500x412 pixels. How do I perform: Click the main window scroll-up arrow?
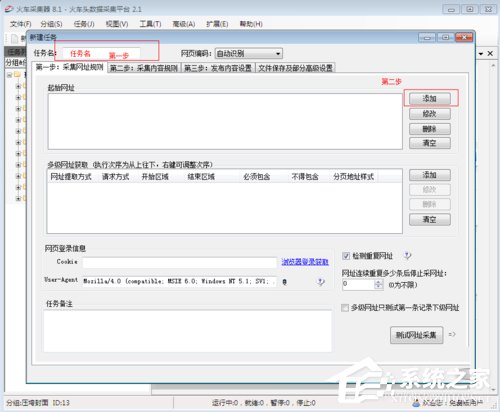tap(493, 66)
